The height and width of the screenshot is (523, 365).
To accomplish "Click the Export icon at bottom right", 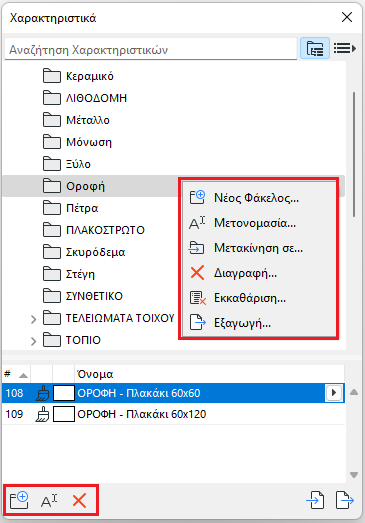I will 345,500.
